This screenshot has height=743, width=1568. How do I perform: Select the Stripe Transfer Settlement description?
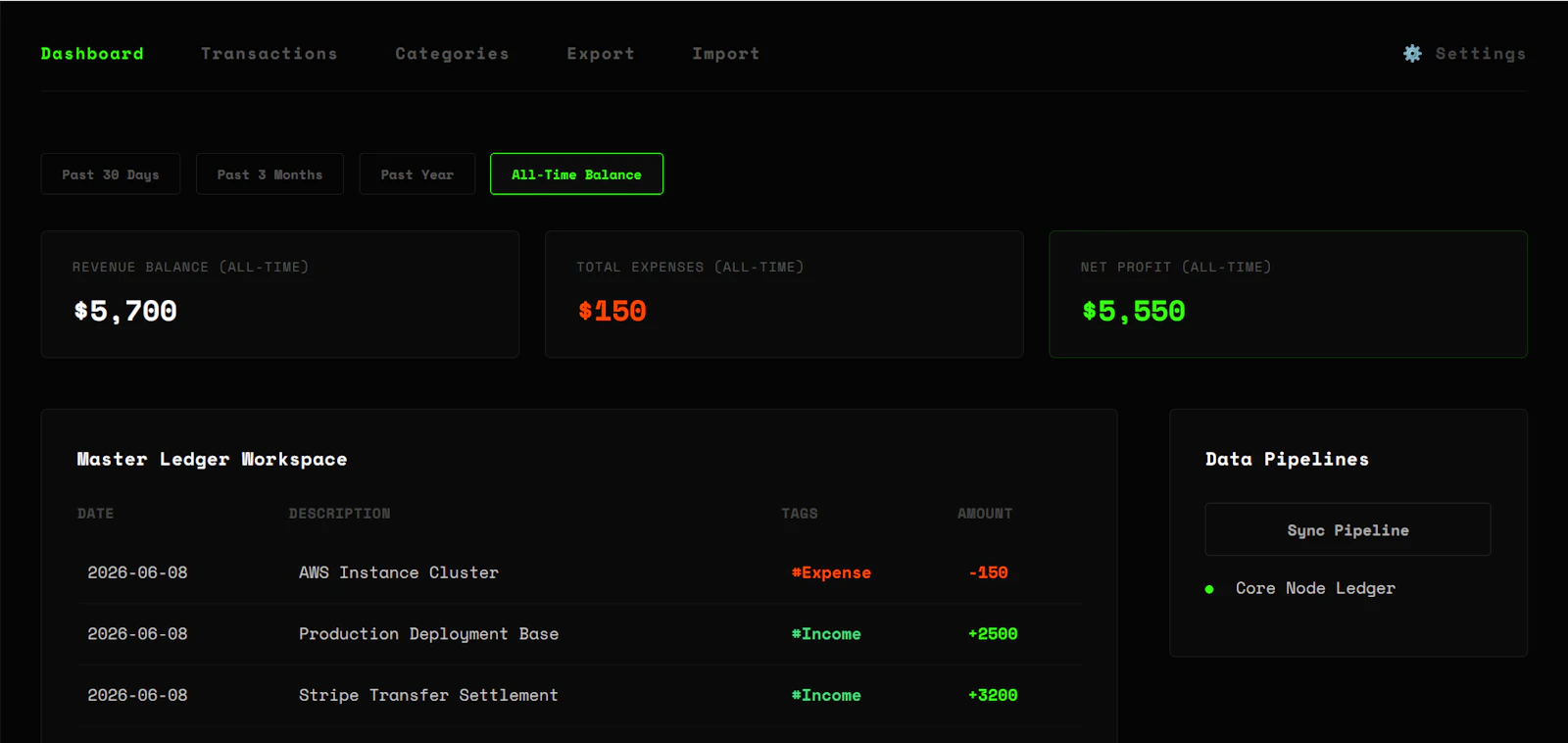(428, 695)
